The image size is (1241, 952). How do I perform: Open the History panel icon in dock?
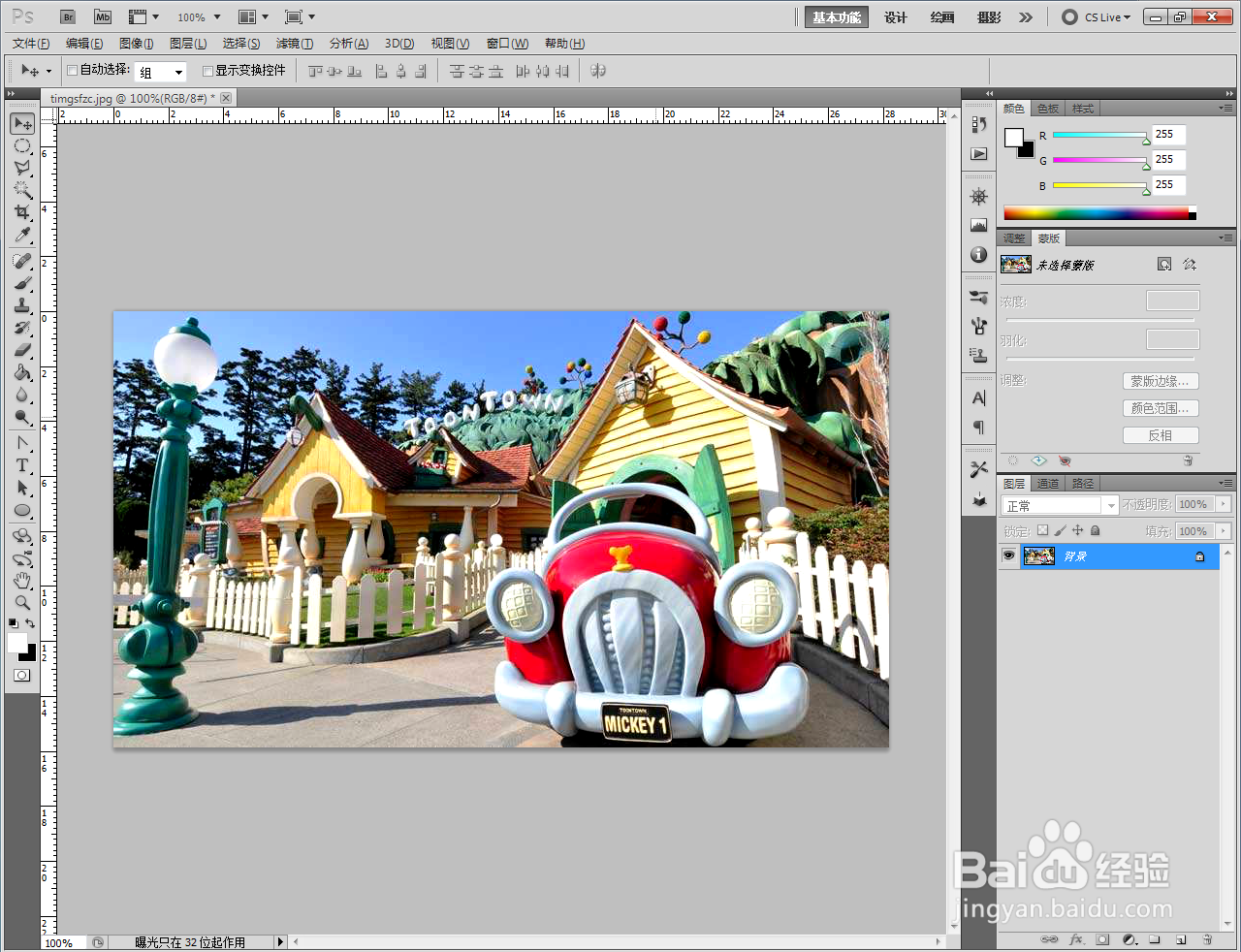pos(978,125)
